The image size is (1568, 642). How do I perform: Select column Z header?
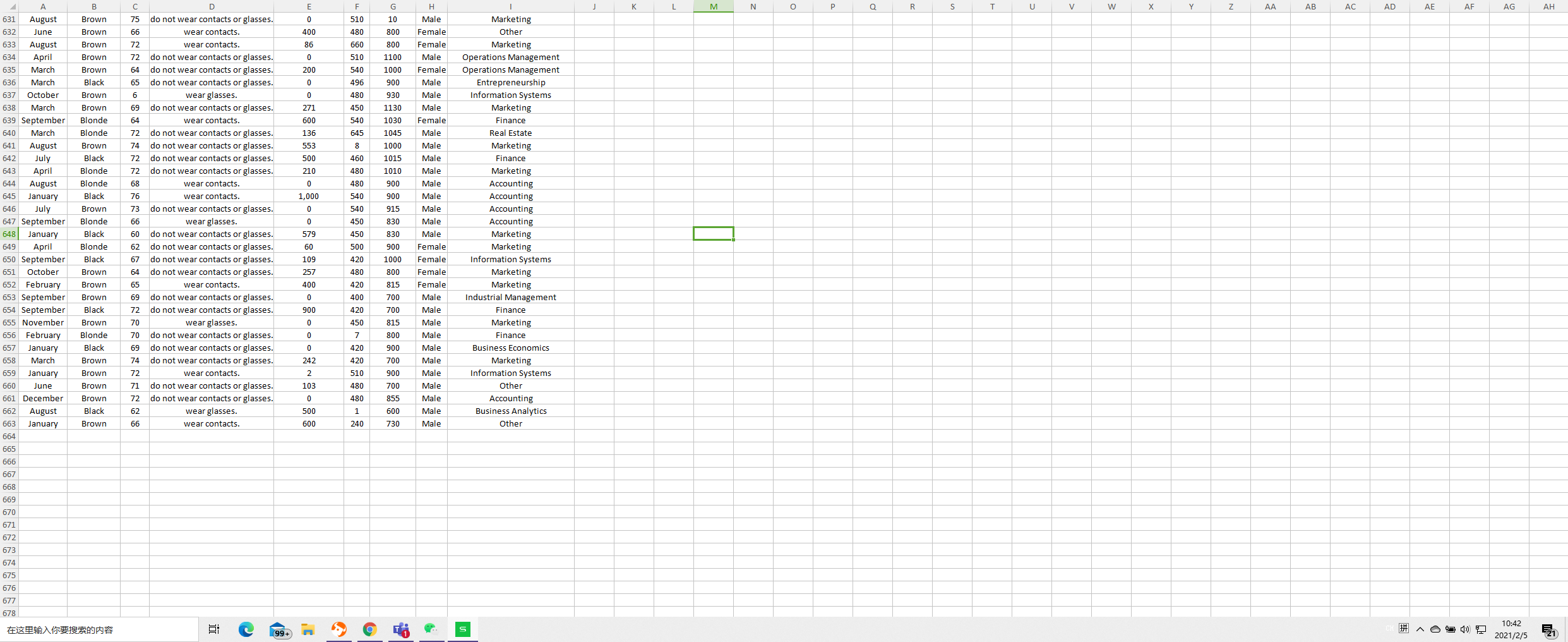click(x=1231, y=6)
